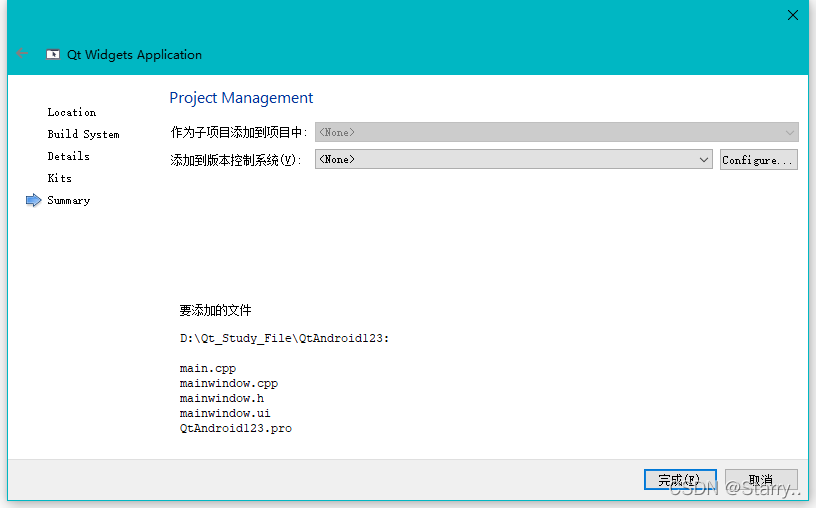816x508 pixels.
Task: Click the Configure... button
Action: 758,160
